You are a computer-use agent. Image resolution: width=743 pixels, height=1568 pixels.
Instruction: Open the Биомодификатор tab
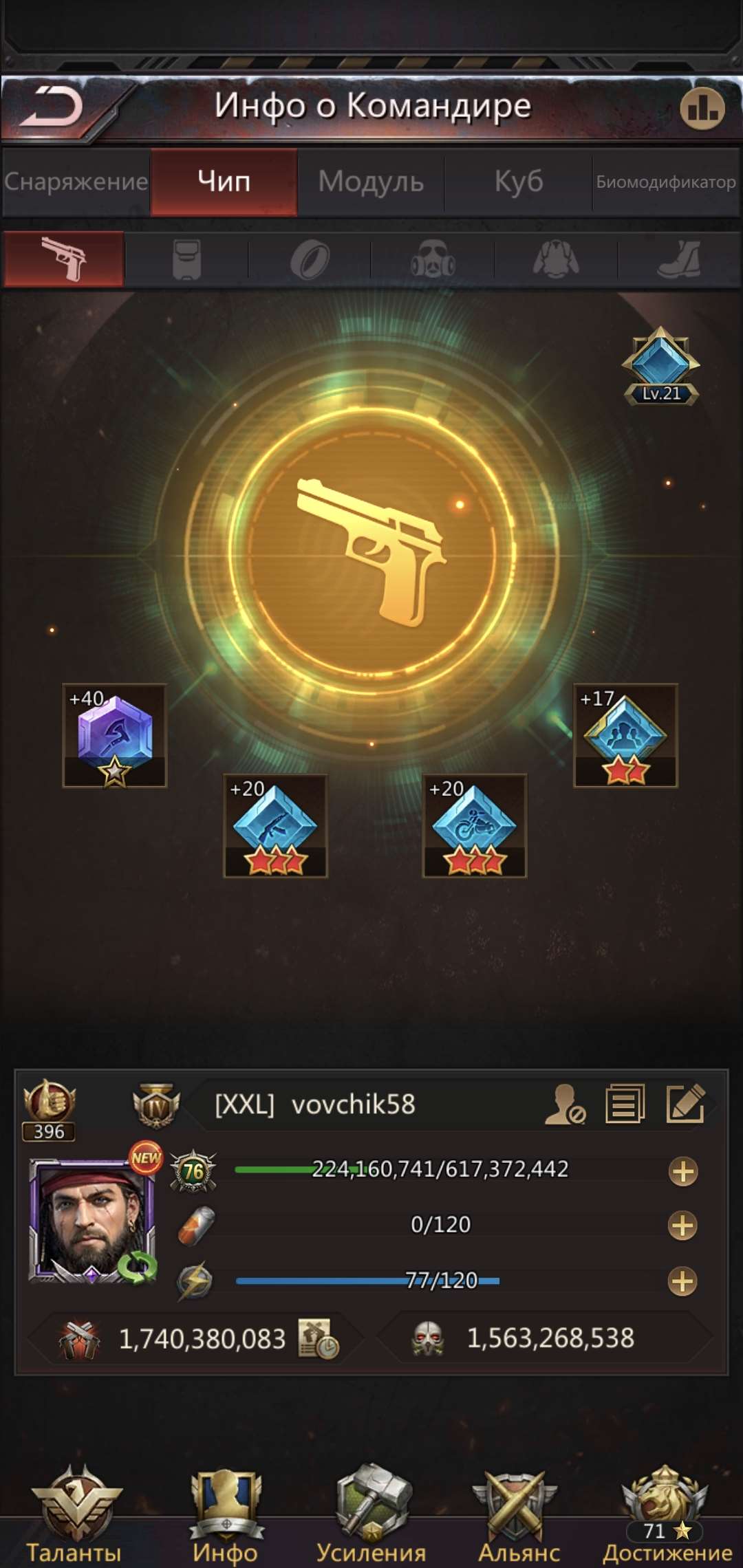pyautogui.click(x=666, y=182)
